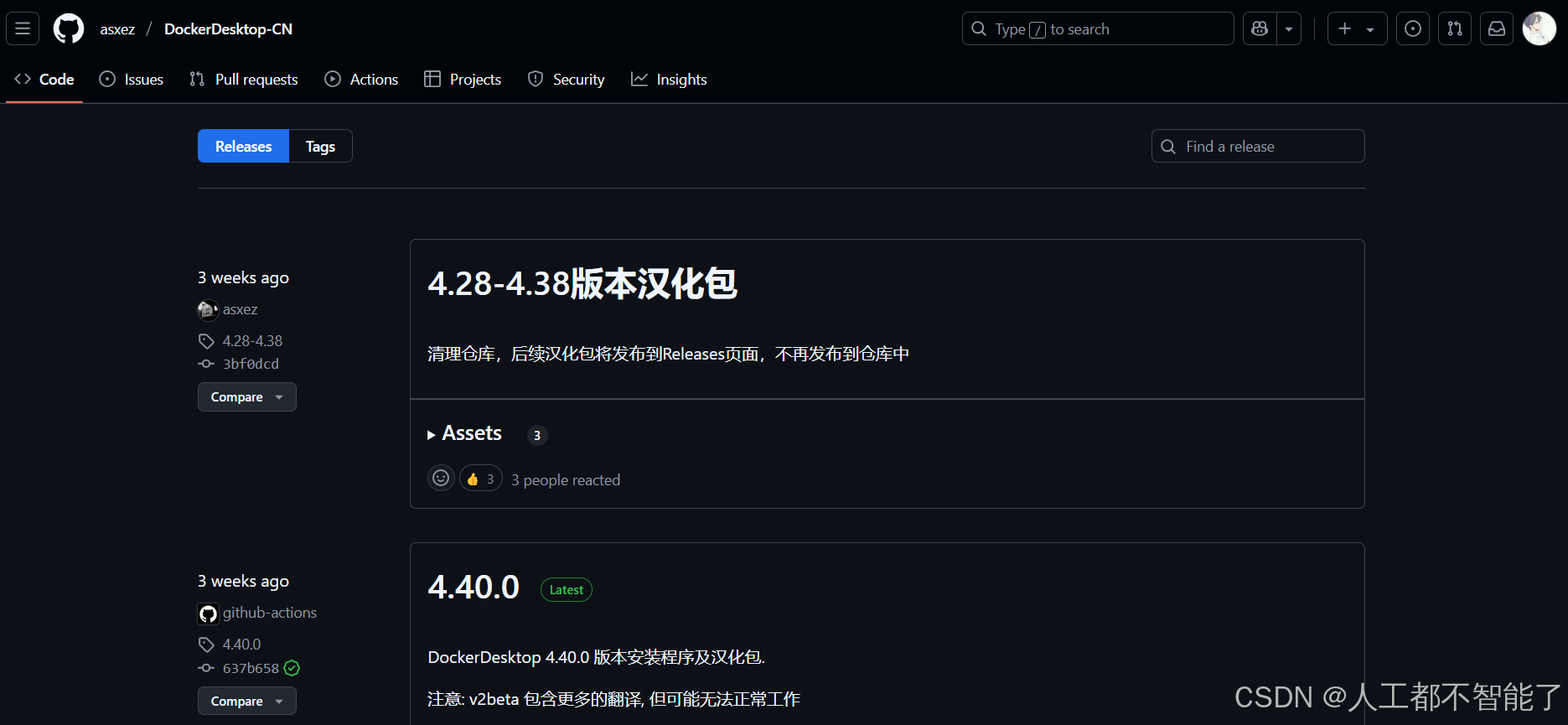Open the DockerDesktop-CN repository link
Screen dimensions: 1568x725
228,29
